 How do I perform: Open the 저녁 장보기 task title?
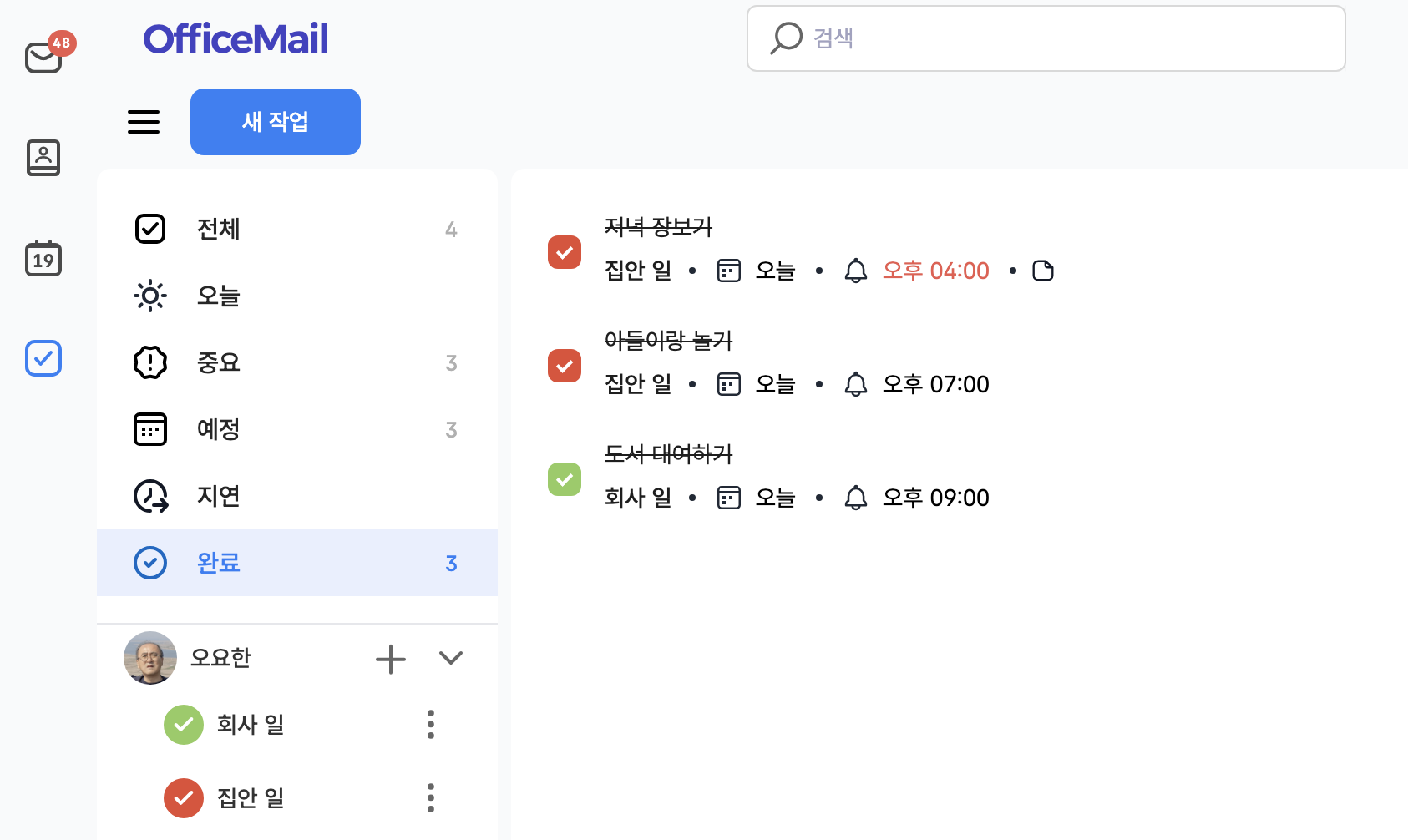(658, 226)
